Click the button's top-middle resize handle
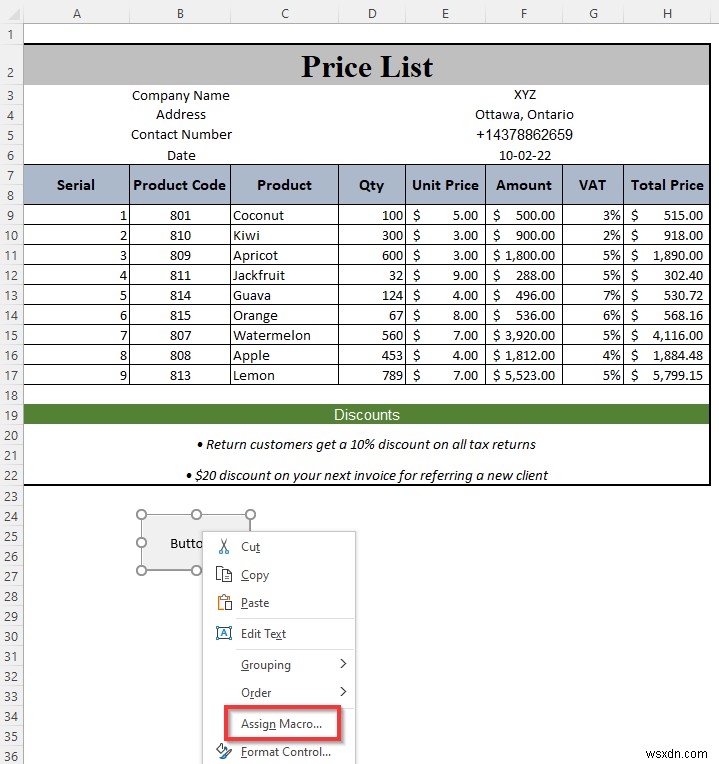Viewport: 719px width, 764px height. pos(196,514)
